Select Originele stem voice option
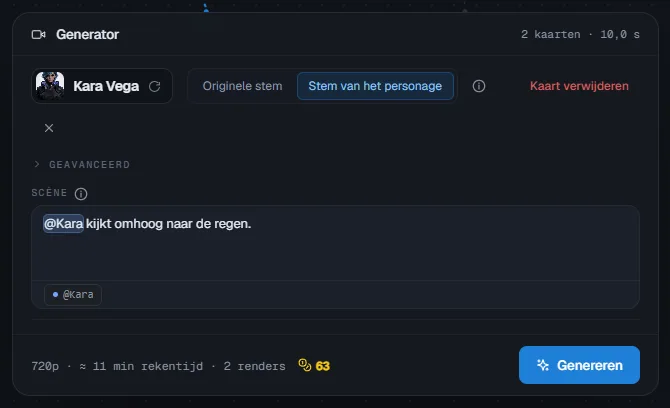Viewport: 670px width, 408px height. 242,86
